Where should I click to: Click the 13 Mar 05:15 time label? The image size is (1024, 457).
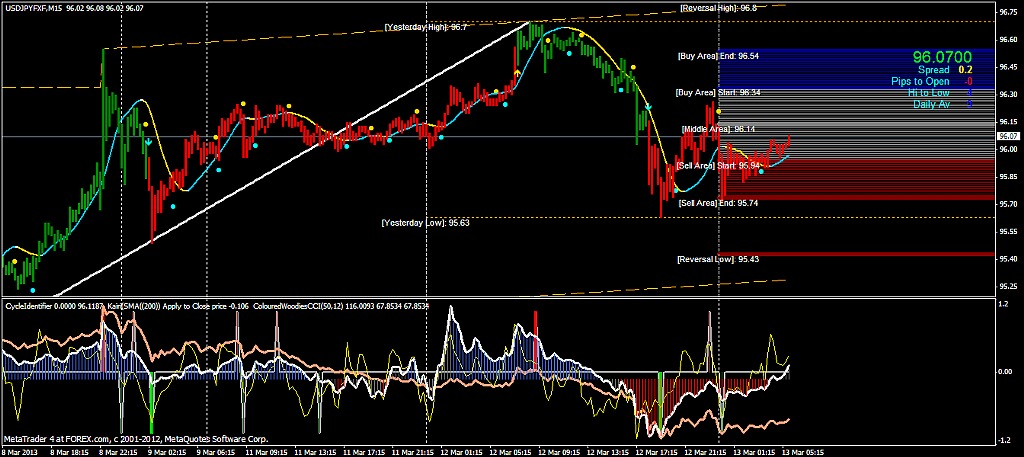[x=803, y=452]
